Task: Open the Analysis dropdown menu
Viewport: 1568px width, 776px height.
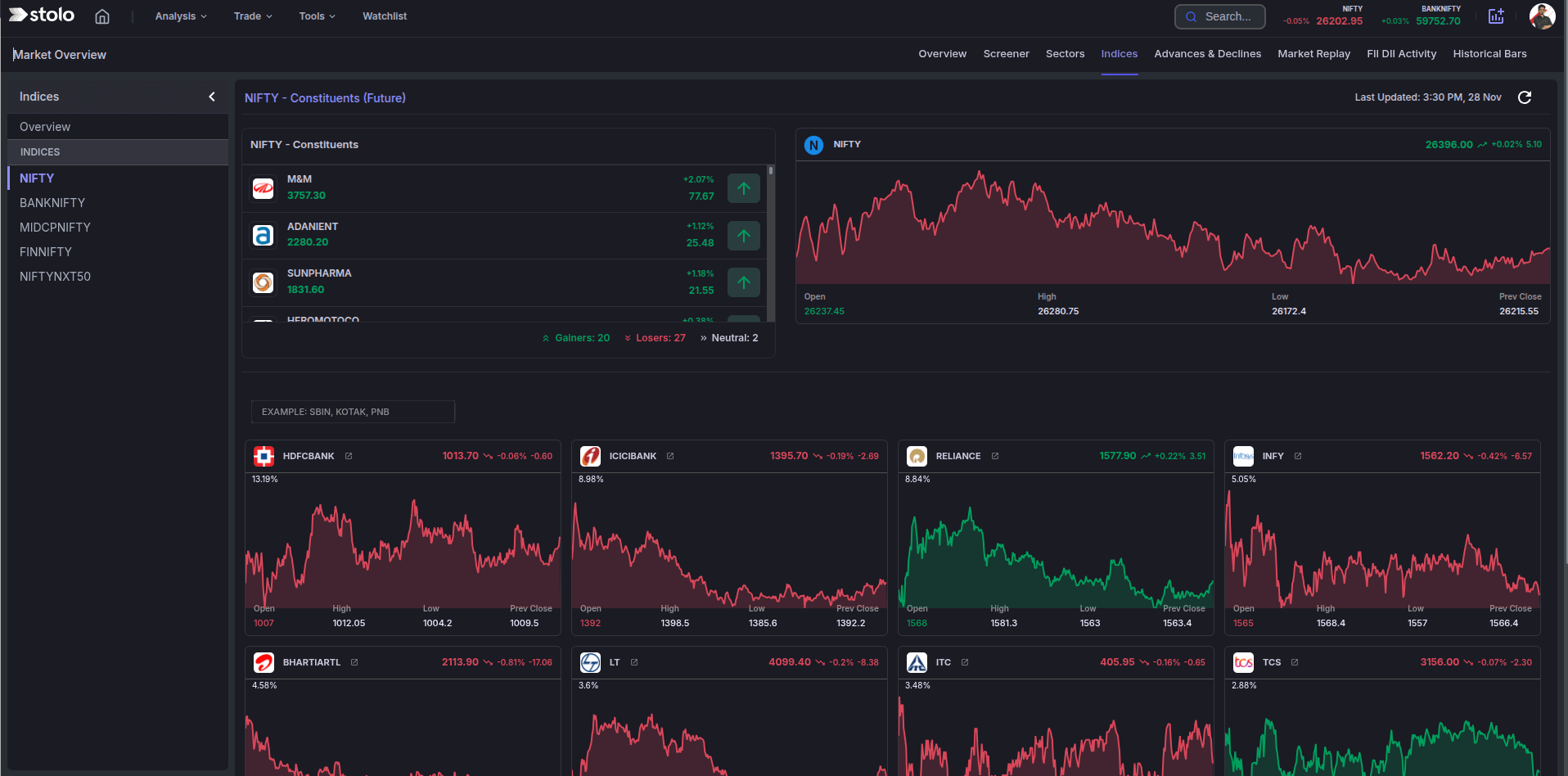Action: pyautogui.click(x=179, y=16)
